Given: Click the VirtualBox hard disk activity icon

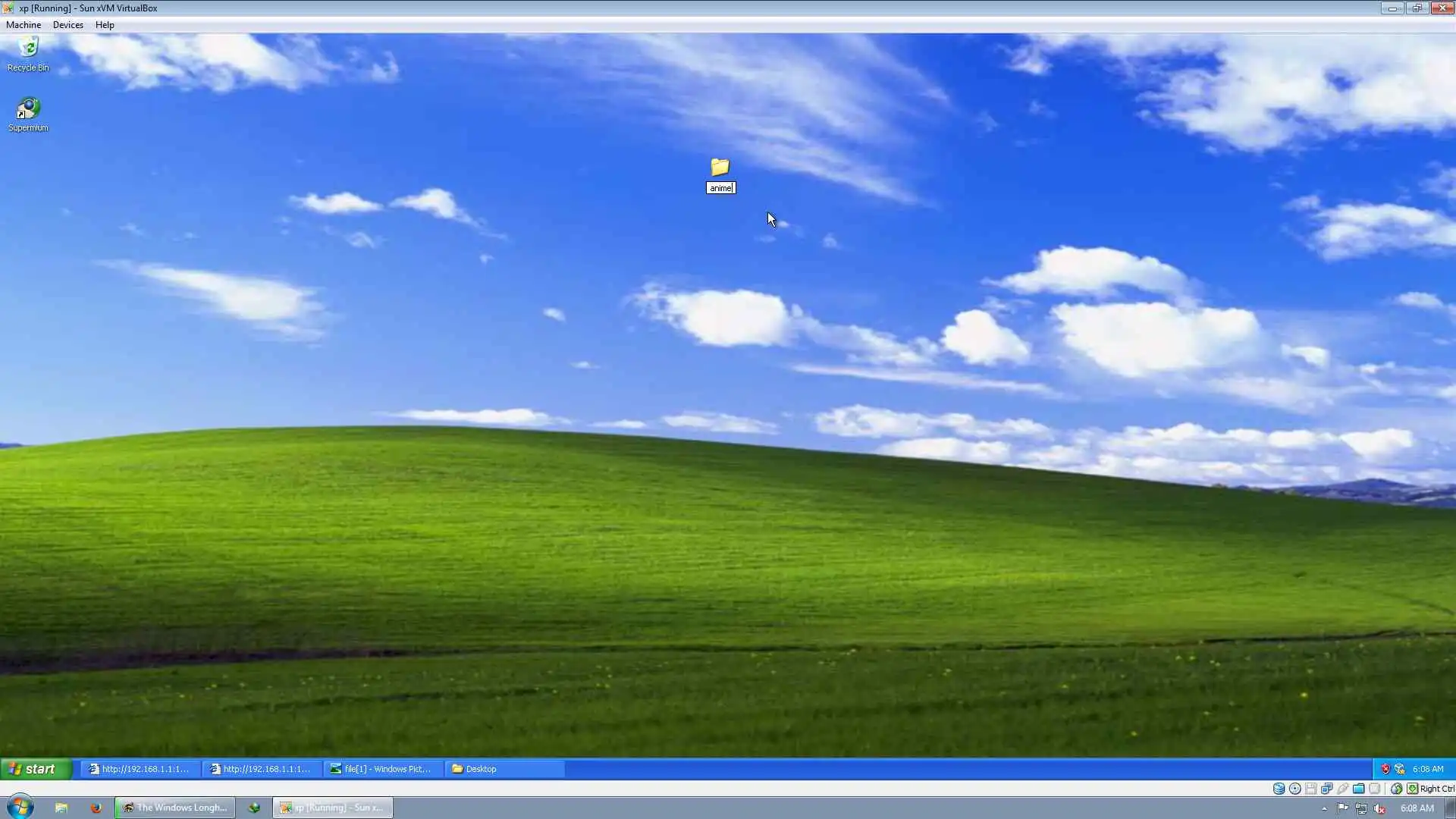Looking at the screenshot, I should 1279,789.
